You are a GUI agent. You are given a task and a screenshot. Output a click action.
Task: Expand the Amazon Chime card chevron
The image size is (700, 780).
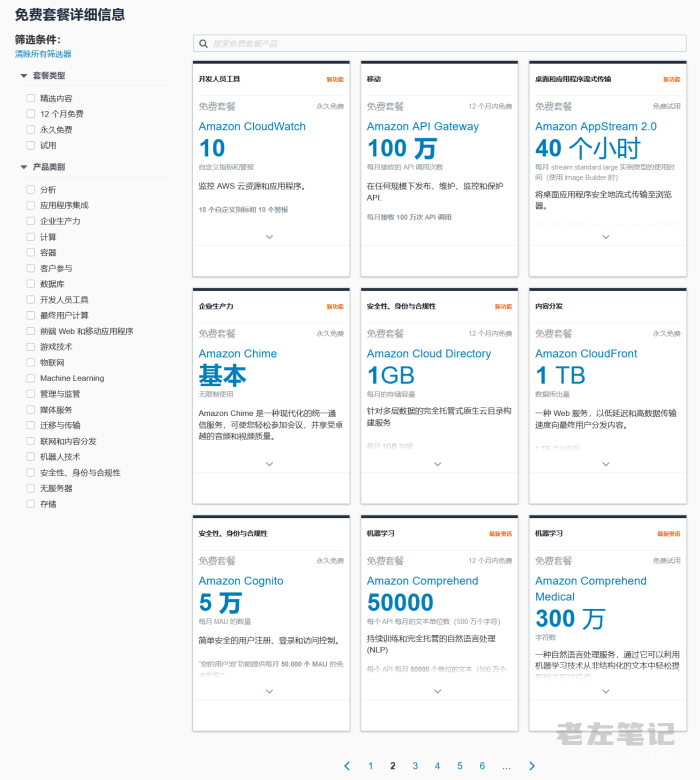[x=270, y=464]
